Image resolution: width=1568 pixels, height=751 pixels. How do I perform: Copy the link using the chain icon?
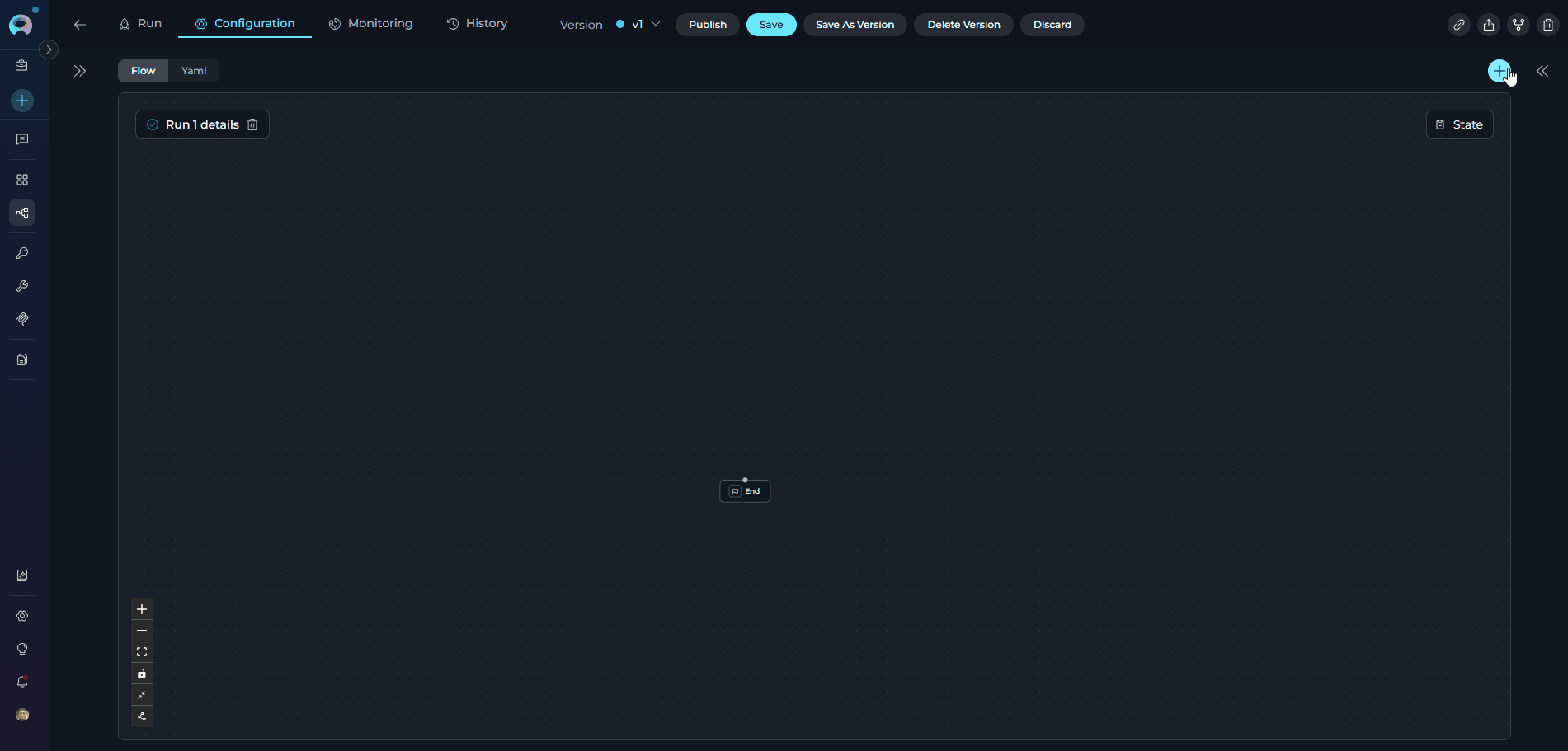(x=1458, y=25)
